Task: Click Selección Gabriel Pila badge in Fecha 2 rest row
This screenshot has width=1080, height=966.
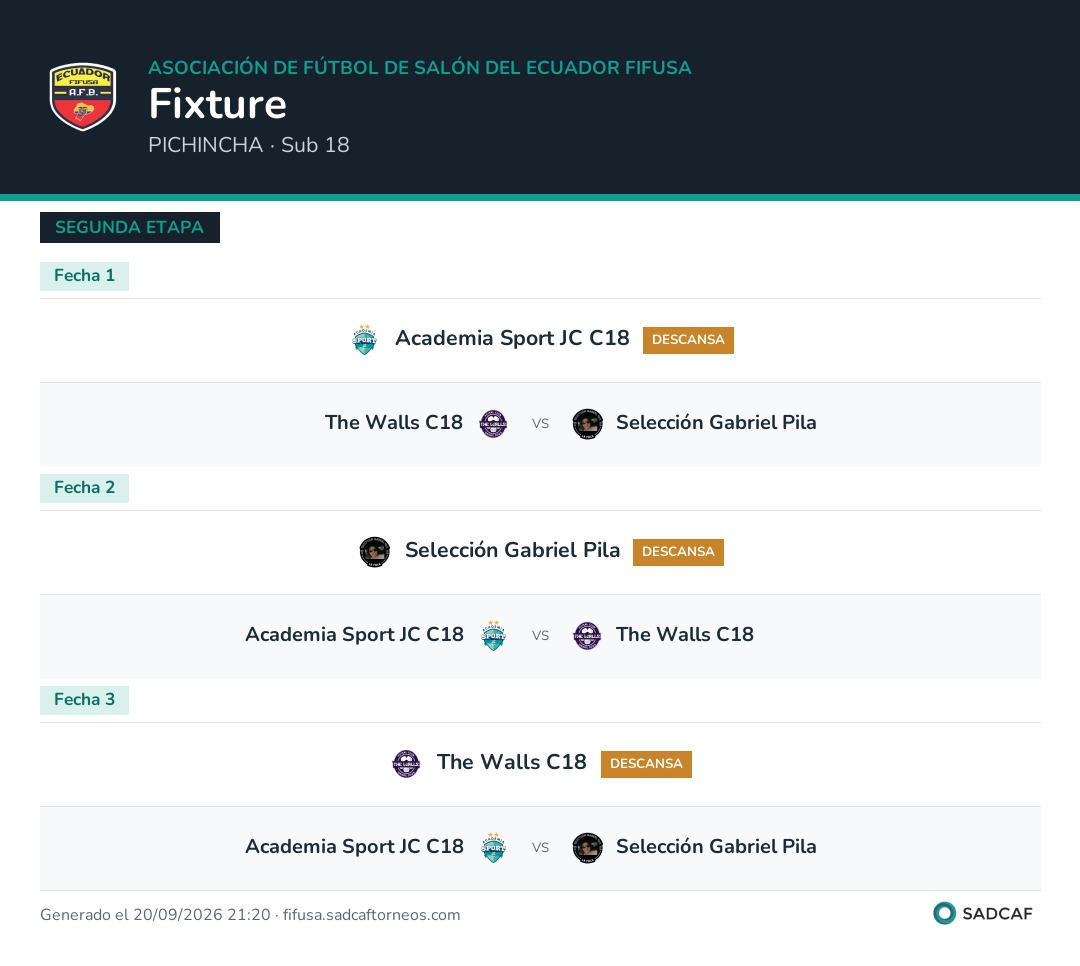Action: pyautogui.click(x=375, y=551)
